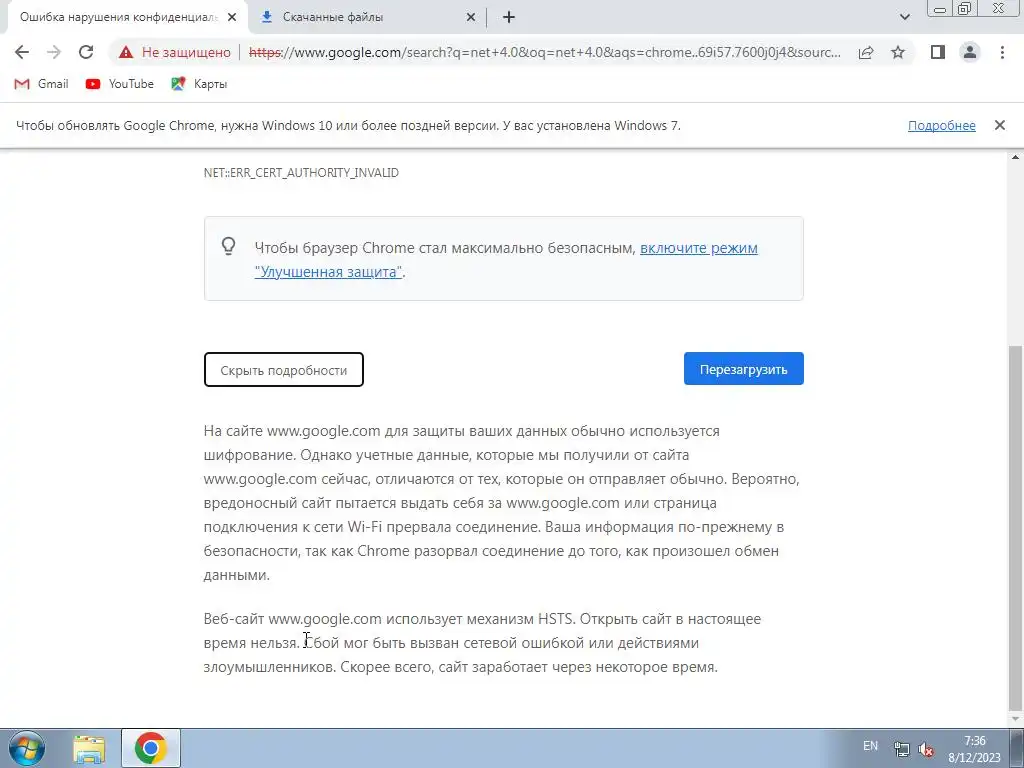Viewport: 1024px width, 768px height.
Task: Open Chrome three-dot menu
Action: coord(1002,52)
